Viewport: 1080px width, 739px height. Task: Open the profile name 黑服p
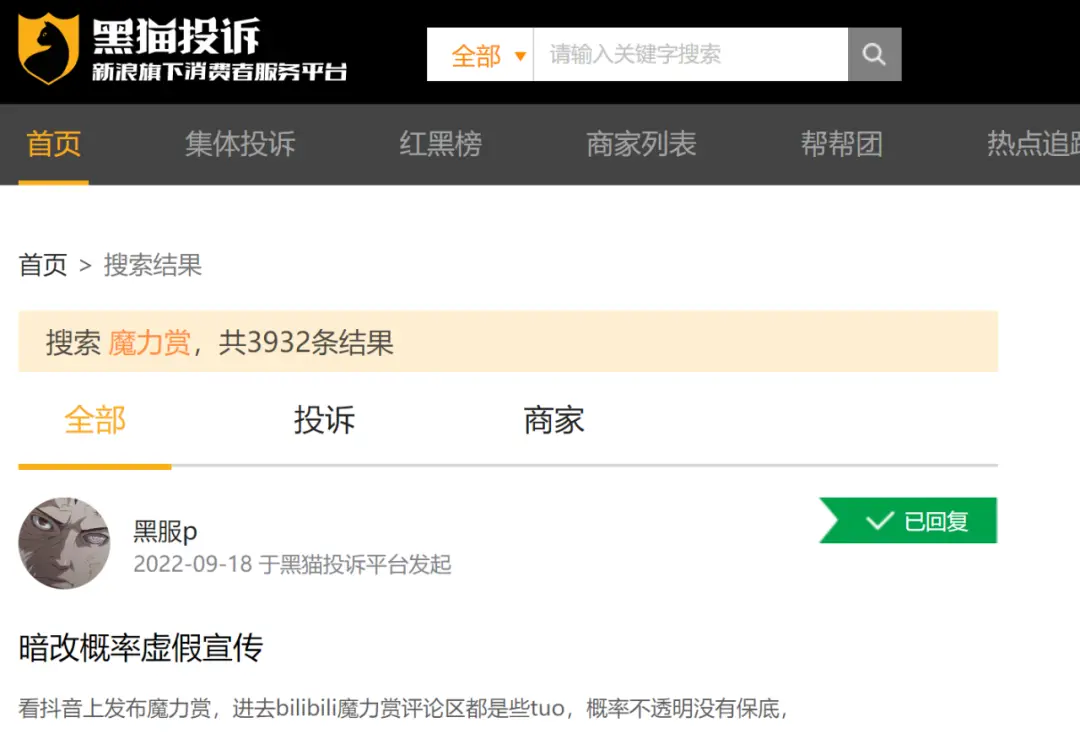165,531
